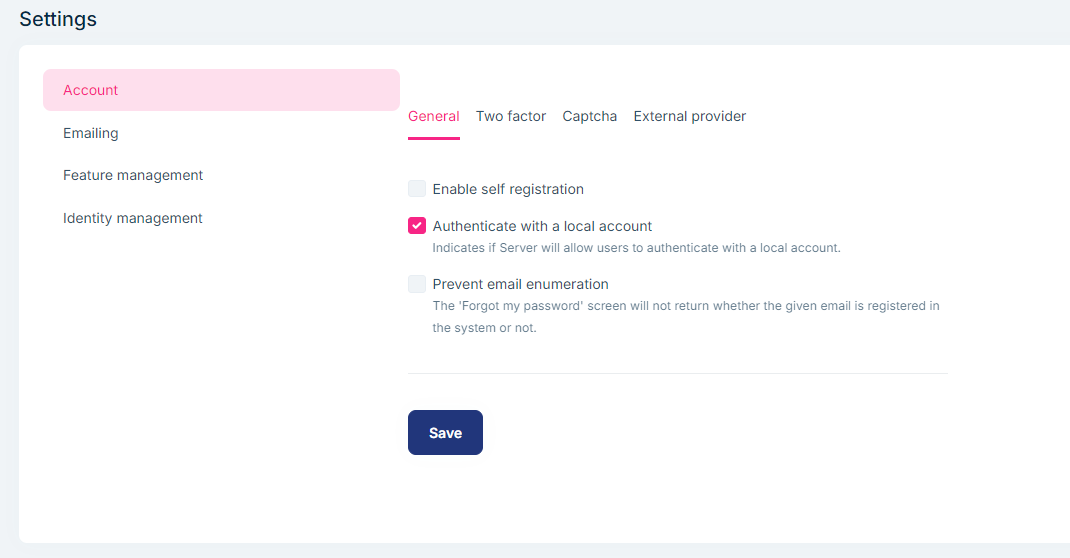This screenshot has width=1070, height=558.
Task: Open Feature management in sidebar
Action: pyautogui.click(x=133, y=175)
